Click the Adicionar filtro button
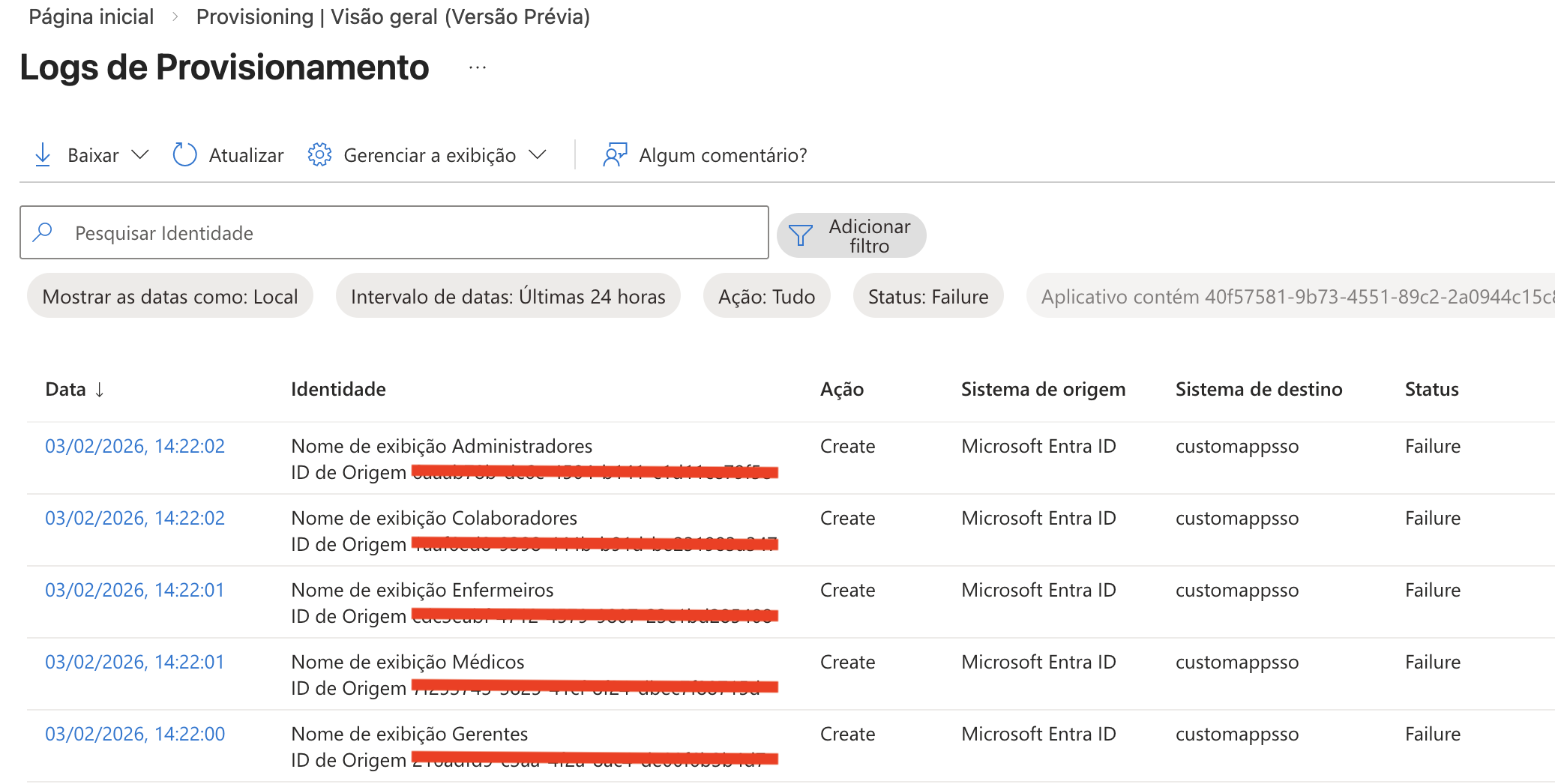The image size is (1555, 784). click(852, 235)
